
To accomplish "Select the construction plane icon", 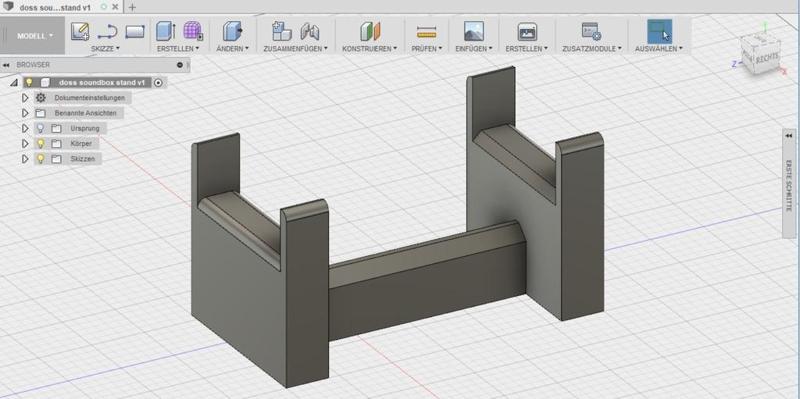I will pyautogui.click(x=370, y=31).
